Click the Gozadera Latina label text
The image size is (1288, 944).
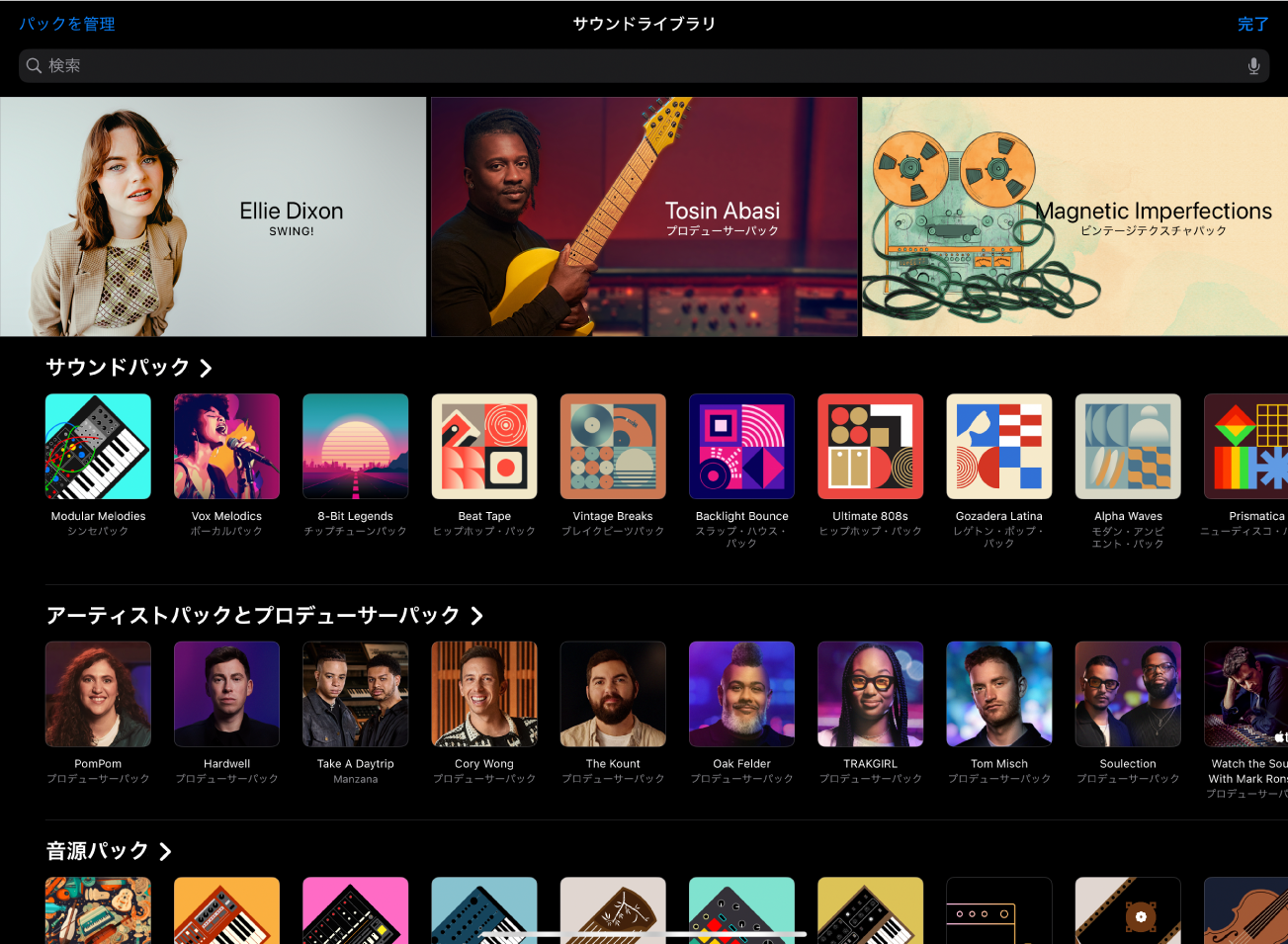point(999,516)
